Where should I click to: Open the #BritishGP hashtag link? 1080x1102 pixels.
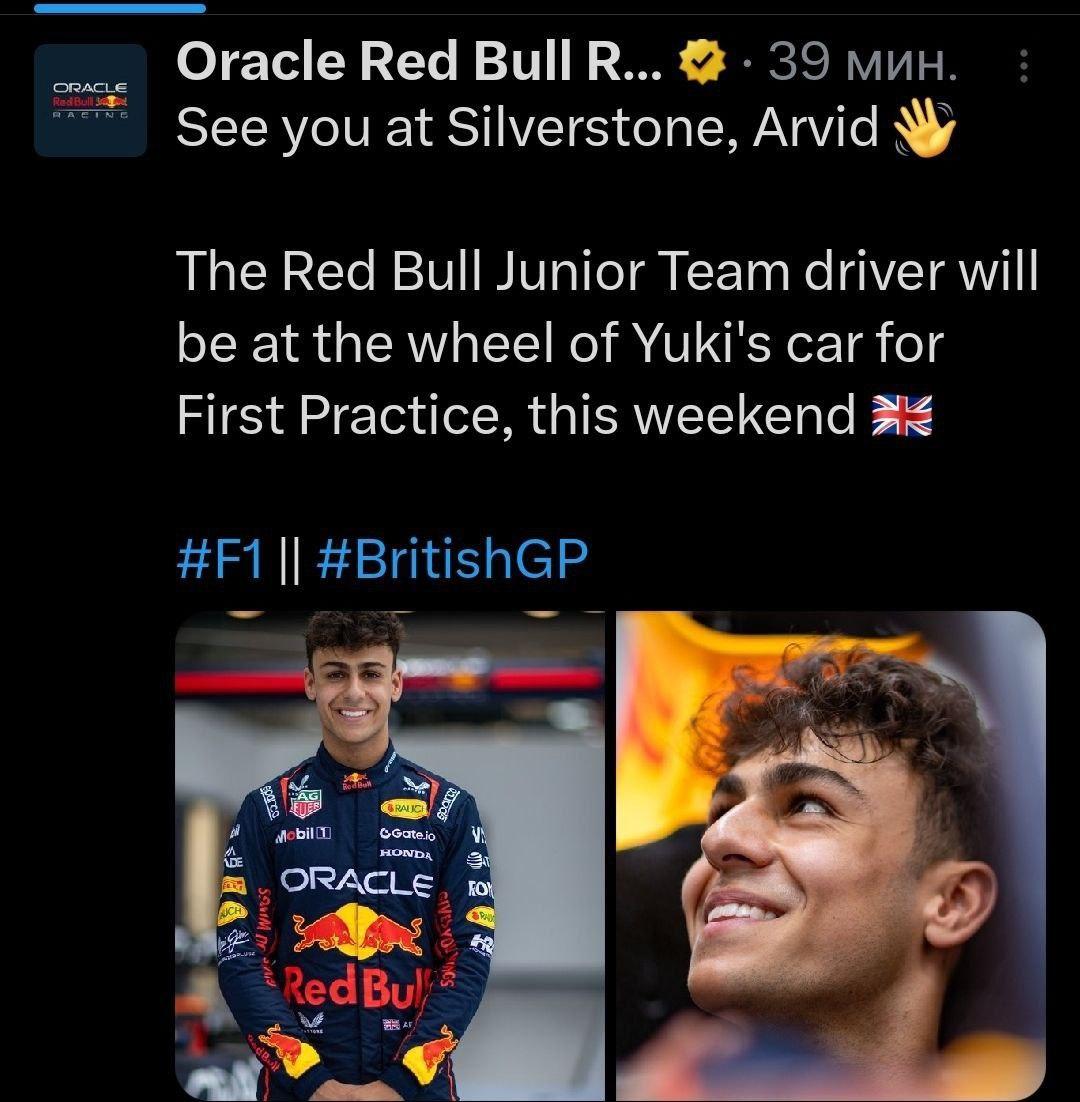pyautogui.click(x=452, y=559)
